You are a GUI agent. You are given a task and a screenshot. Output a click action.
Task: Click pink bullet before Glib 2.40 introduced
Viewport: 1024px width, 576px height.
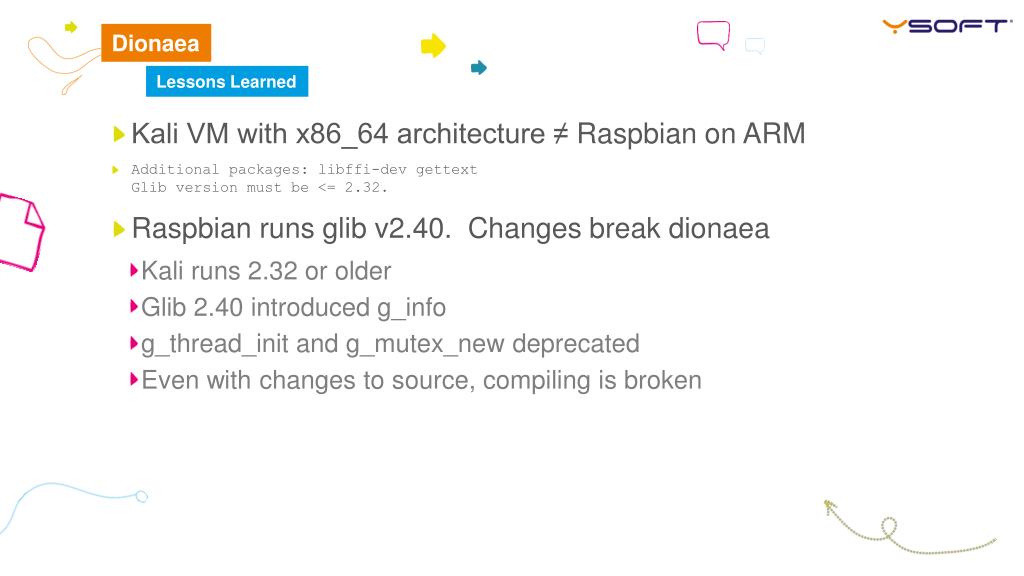[x=134, y=306]
